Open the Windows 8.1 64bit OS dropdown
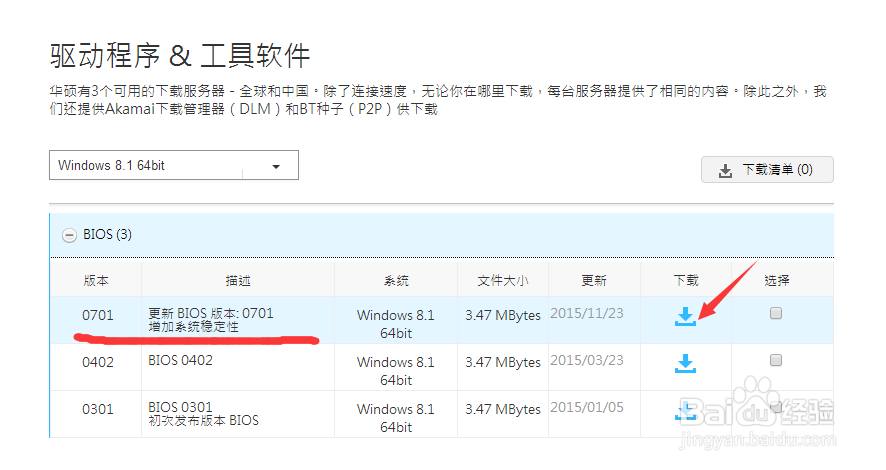The height and width of the screenshot is (470, 886). click(x=174, y=165)
